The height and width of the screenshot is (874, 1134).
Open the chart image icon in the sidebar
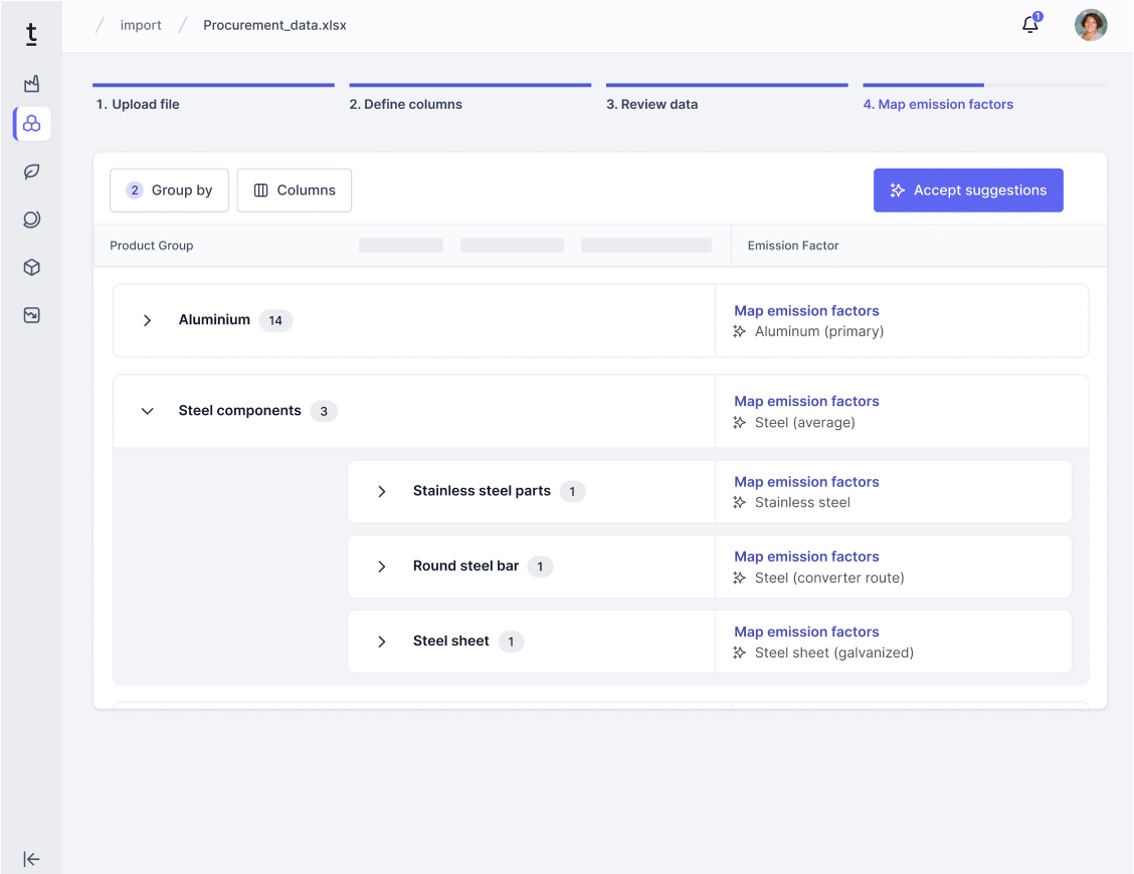[31, 315]
